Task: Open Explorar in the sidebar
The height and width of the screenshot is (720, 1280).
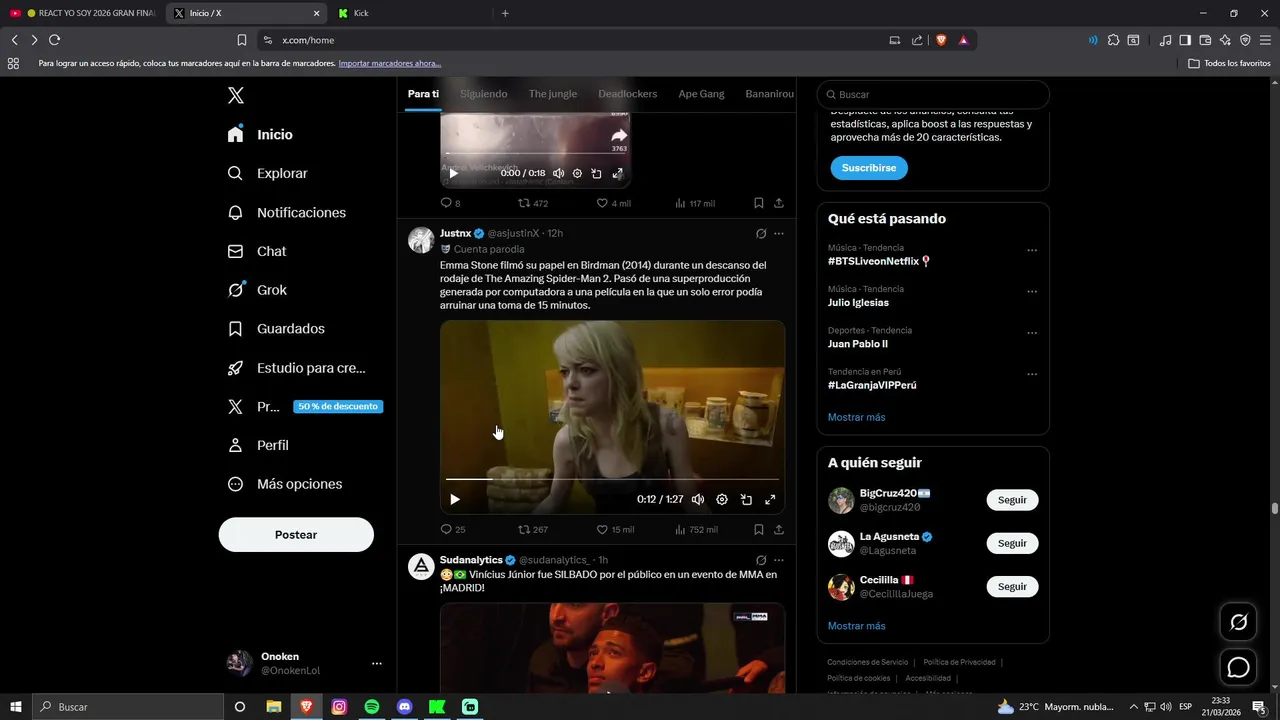Action: (x=267, y=173)
